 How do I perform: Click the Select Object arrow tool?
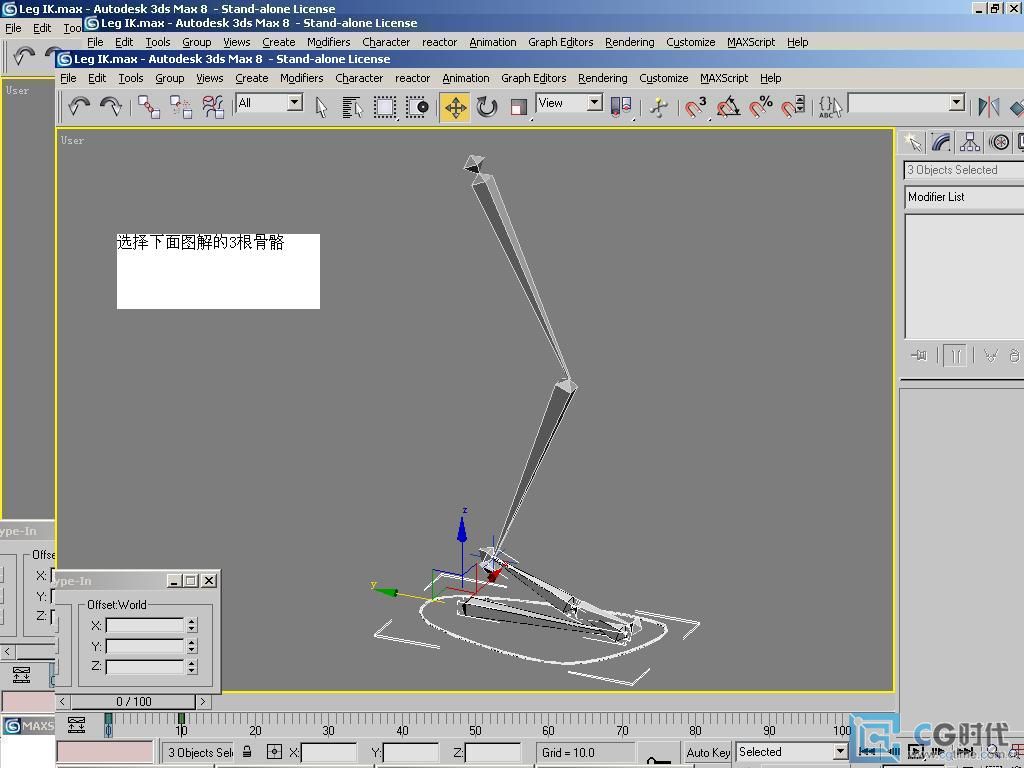[x=321, y=107]
